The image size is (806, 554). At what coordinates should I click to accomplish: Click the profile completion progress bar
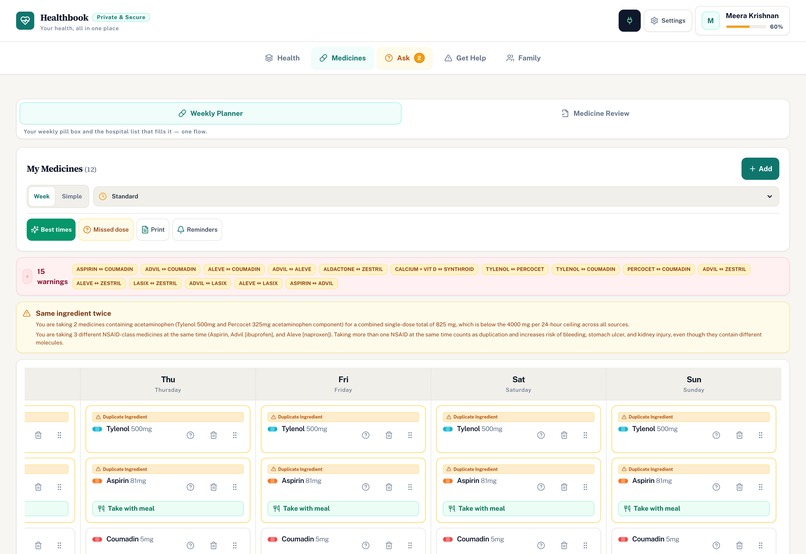coord(745,27)
